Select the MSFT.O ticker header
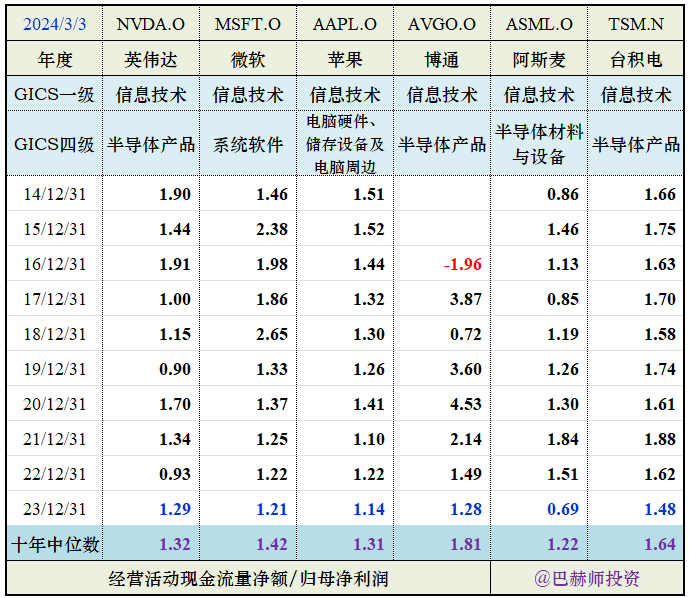689x598 pixels. tap(248, 24)
